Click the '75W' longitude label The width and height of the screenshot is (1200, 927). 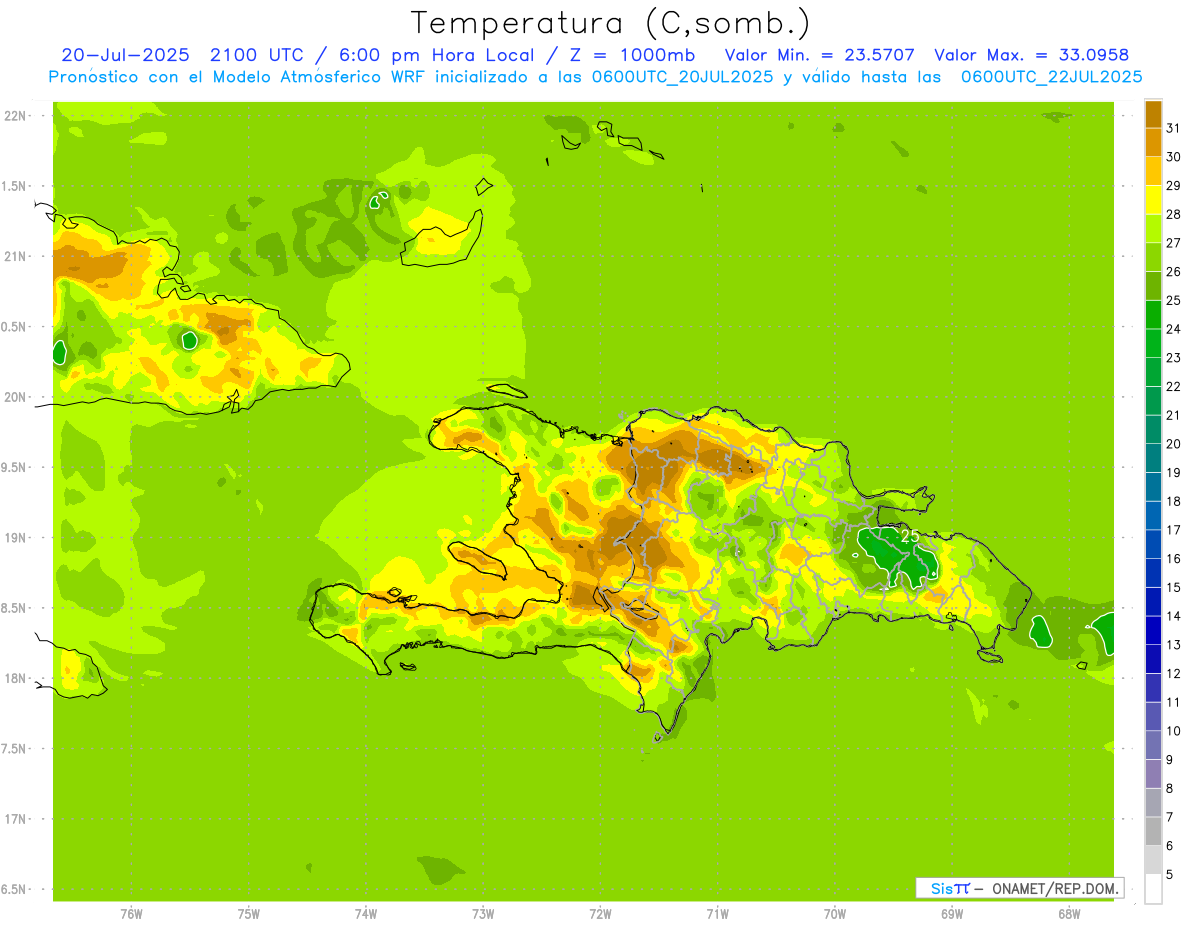point(248,914)
